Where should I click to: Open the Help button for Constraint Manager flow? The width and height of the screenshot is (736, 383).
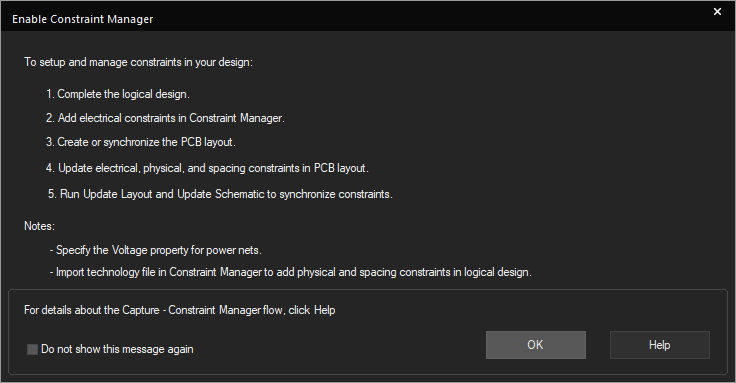(x=659, y=345)
